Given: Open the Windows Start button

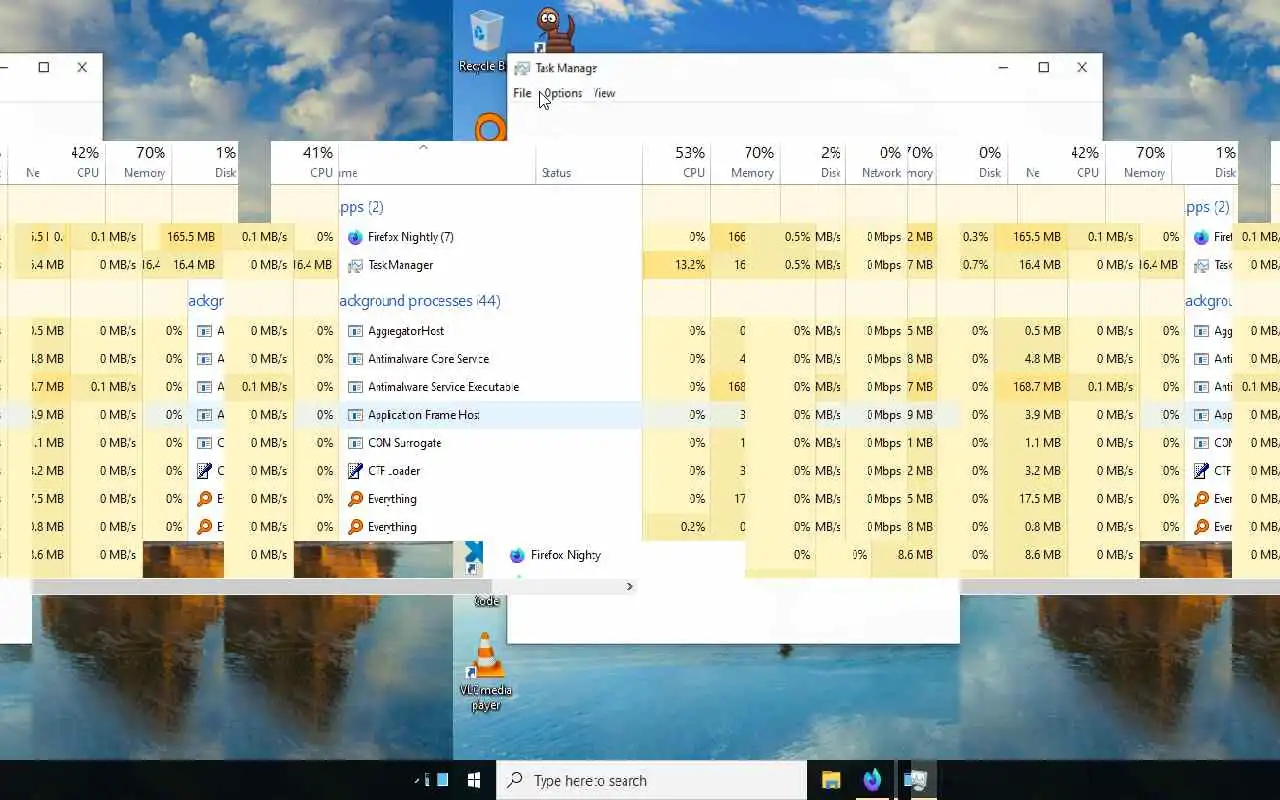Looking at the screenshot, I should coord(474,780).
